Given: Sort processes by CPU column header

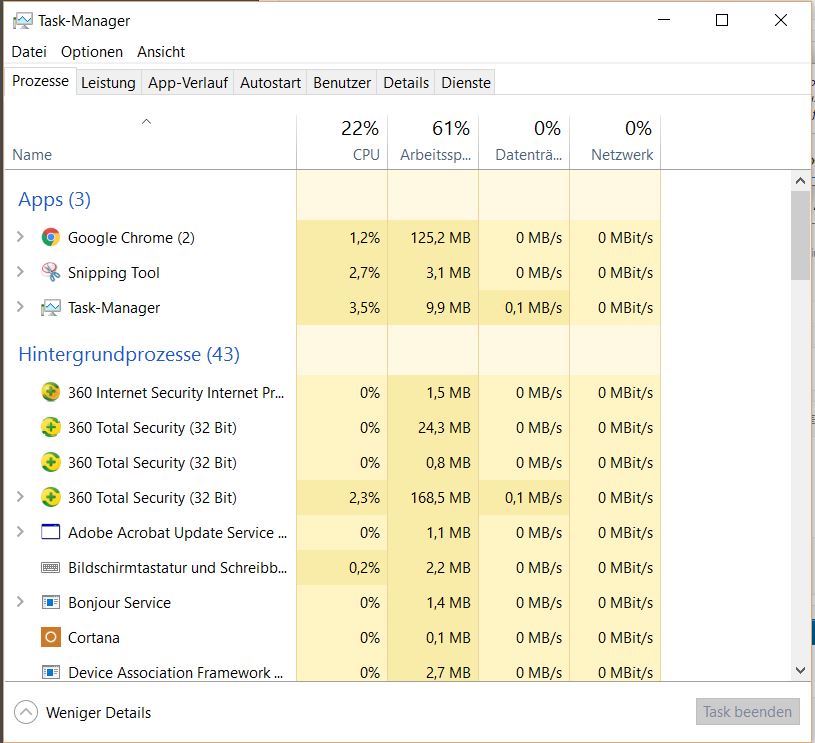Looking at the screenshot, I should 342,142.
